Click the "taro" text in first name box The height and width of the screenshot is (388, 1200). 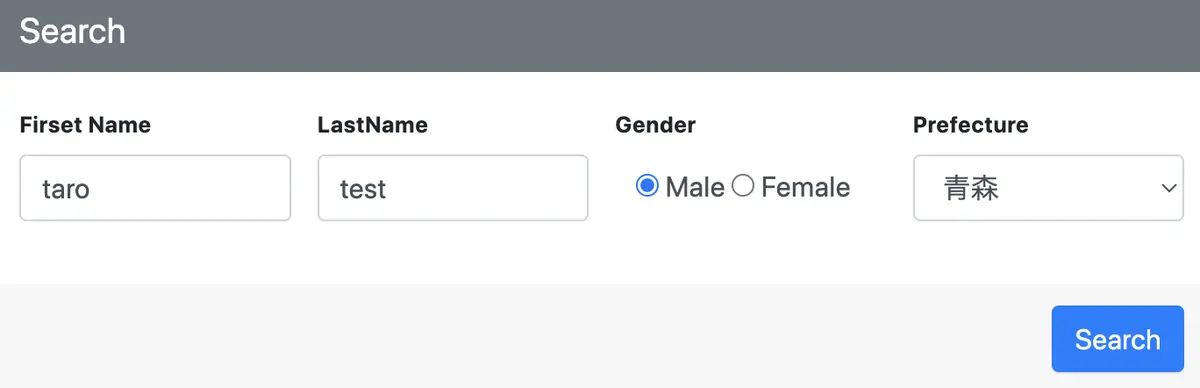pyautogui.click(x=66, y=188)
